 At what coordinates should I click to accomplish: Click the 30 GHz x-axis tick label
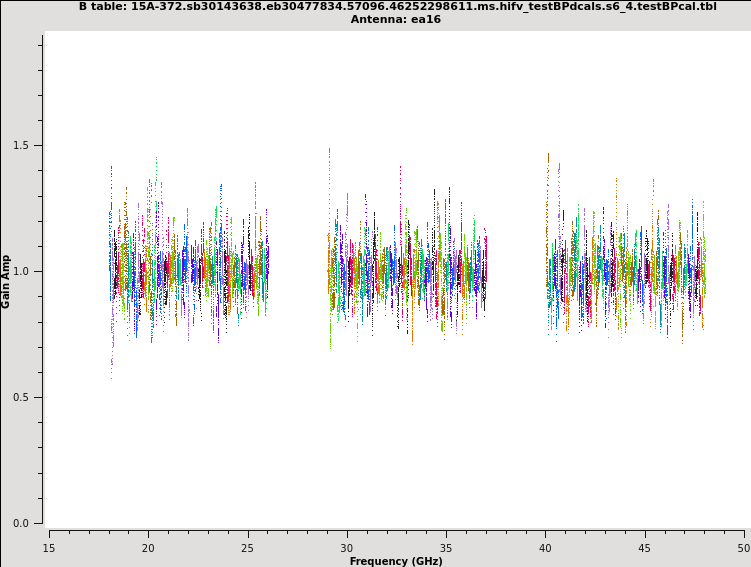(347, 547)
